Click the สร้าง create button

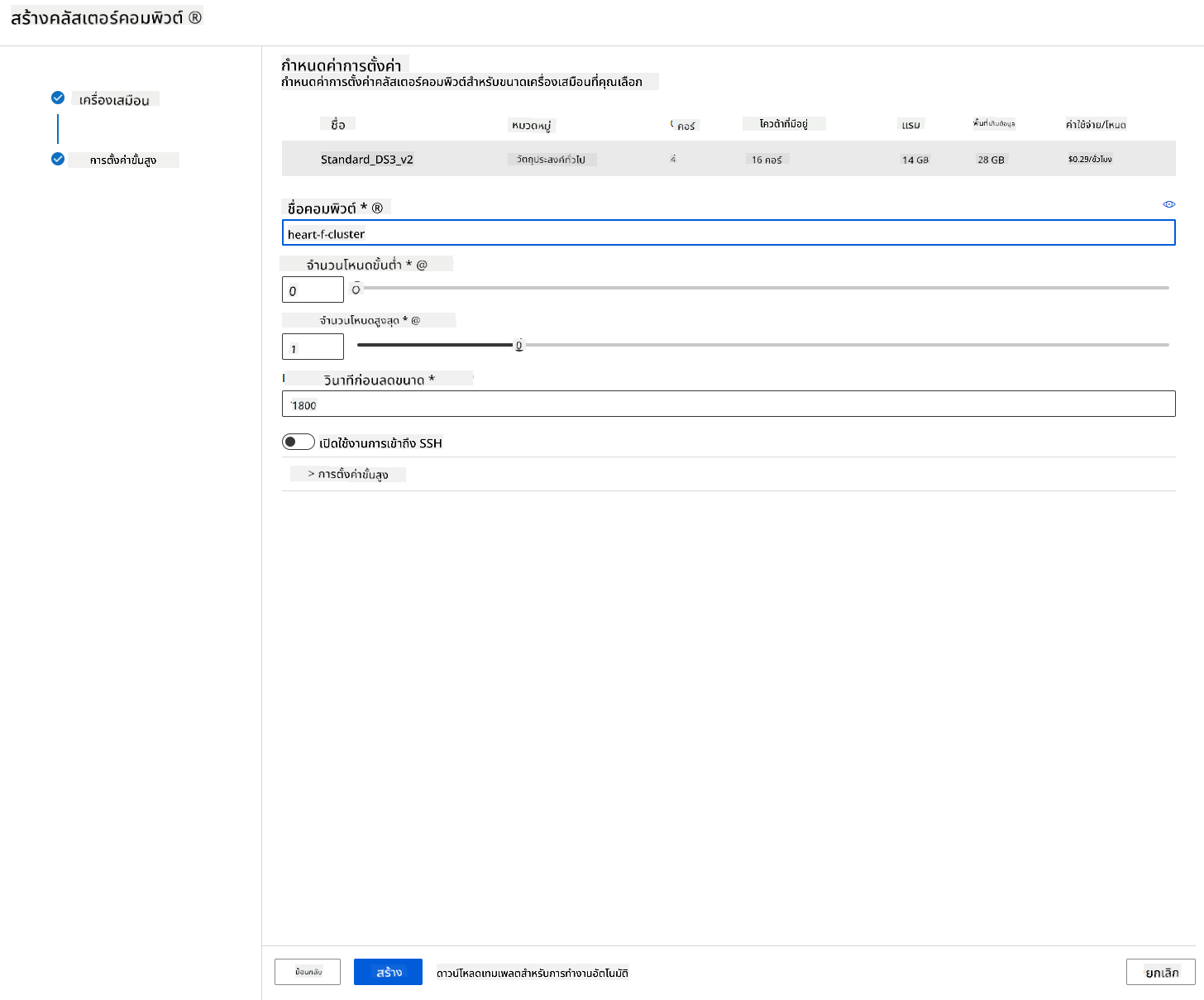coord(388,972)
